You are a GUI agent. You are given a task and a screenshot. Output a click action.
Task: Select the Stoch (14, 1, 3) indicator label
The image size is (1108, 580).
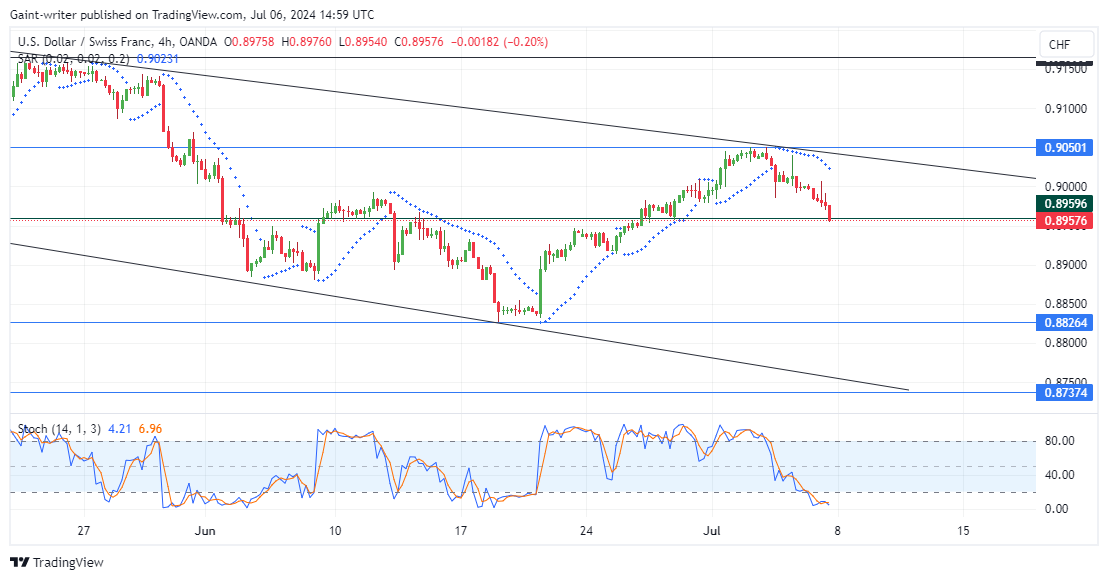(59, 429)
